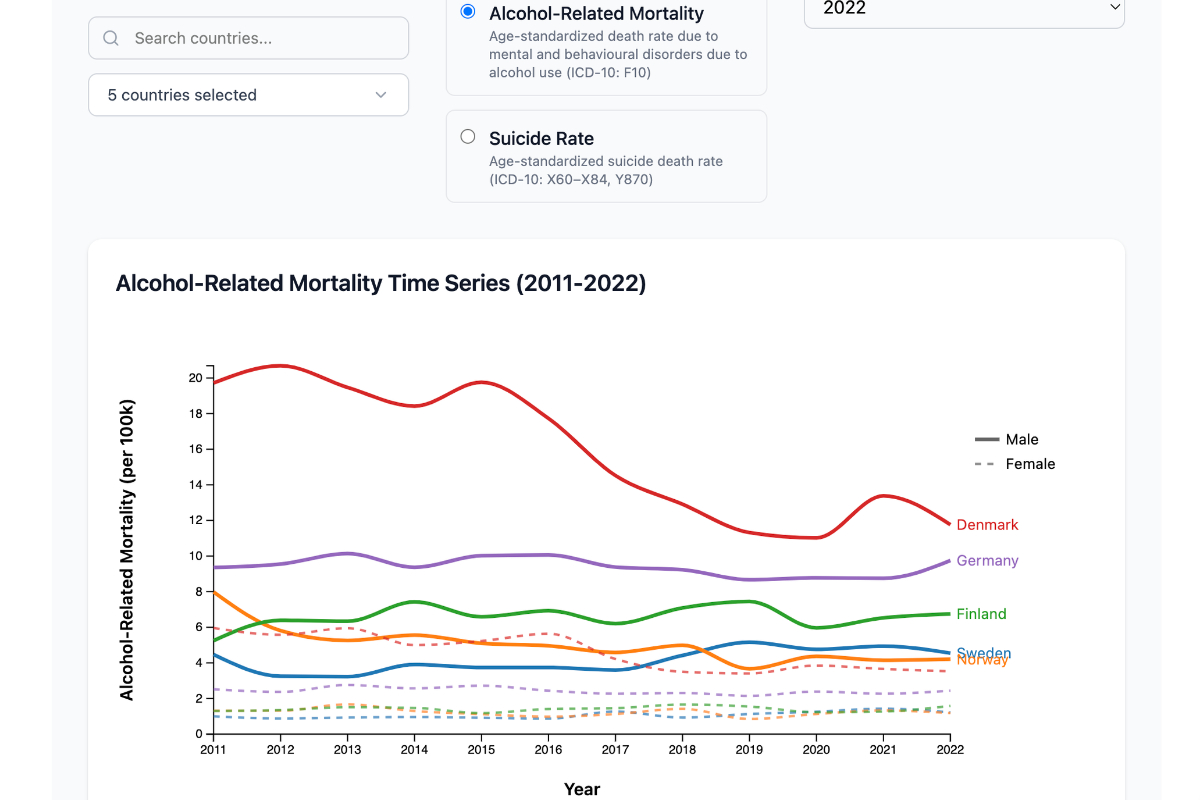Click the search magnifier icon
1200x800 pixels.
pyautogui.click(x=112, y=38)
